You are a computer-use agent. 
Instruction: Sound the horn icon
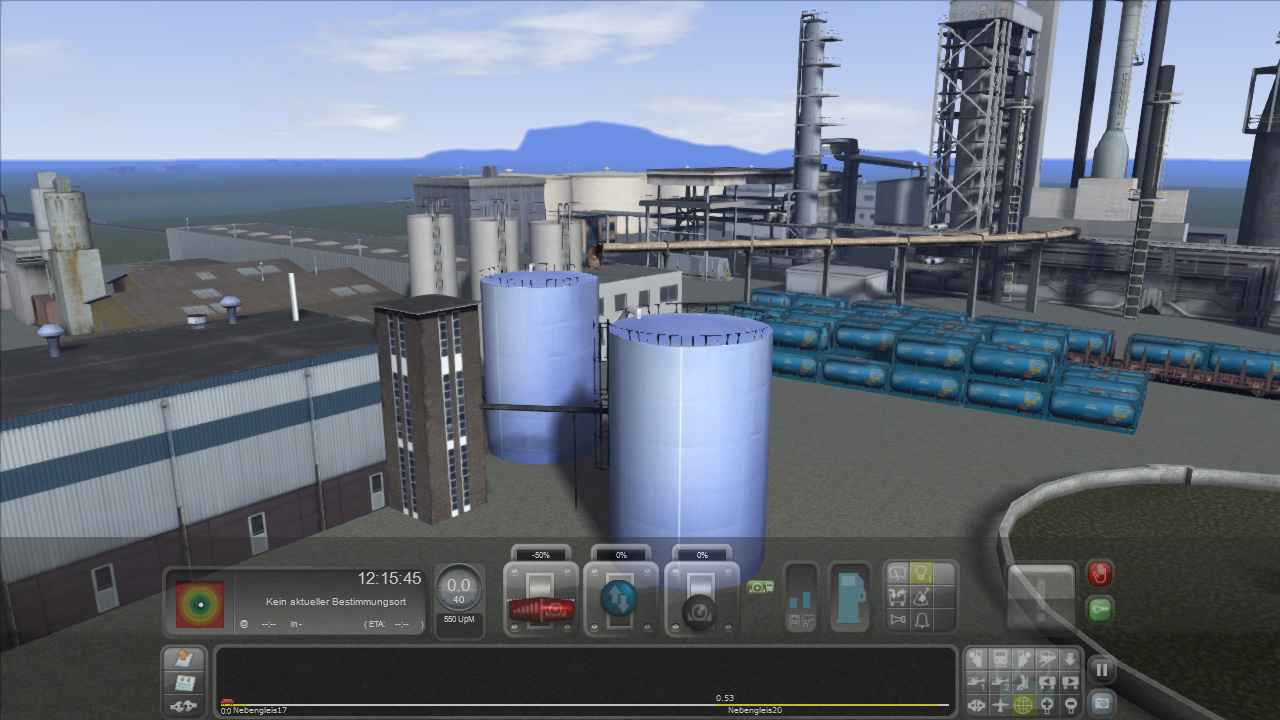pyautogui.click(x=898, y=620)
